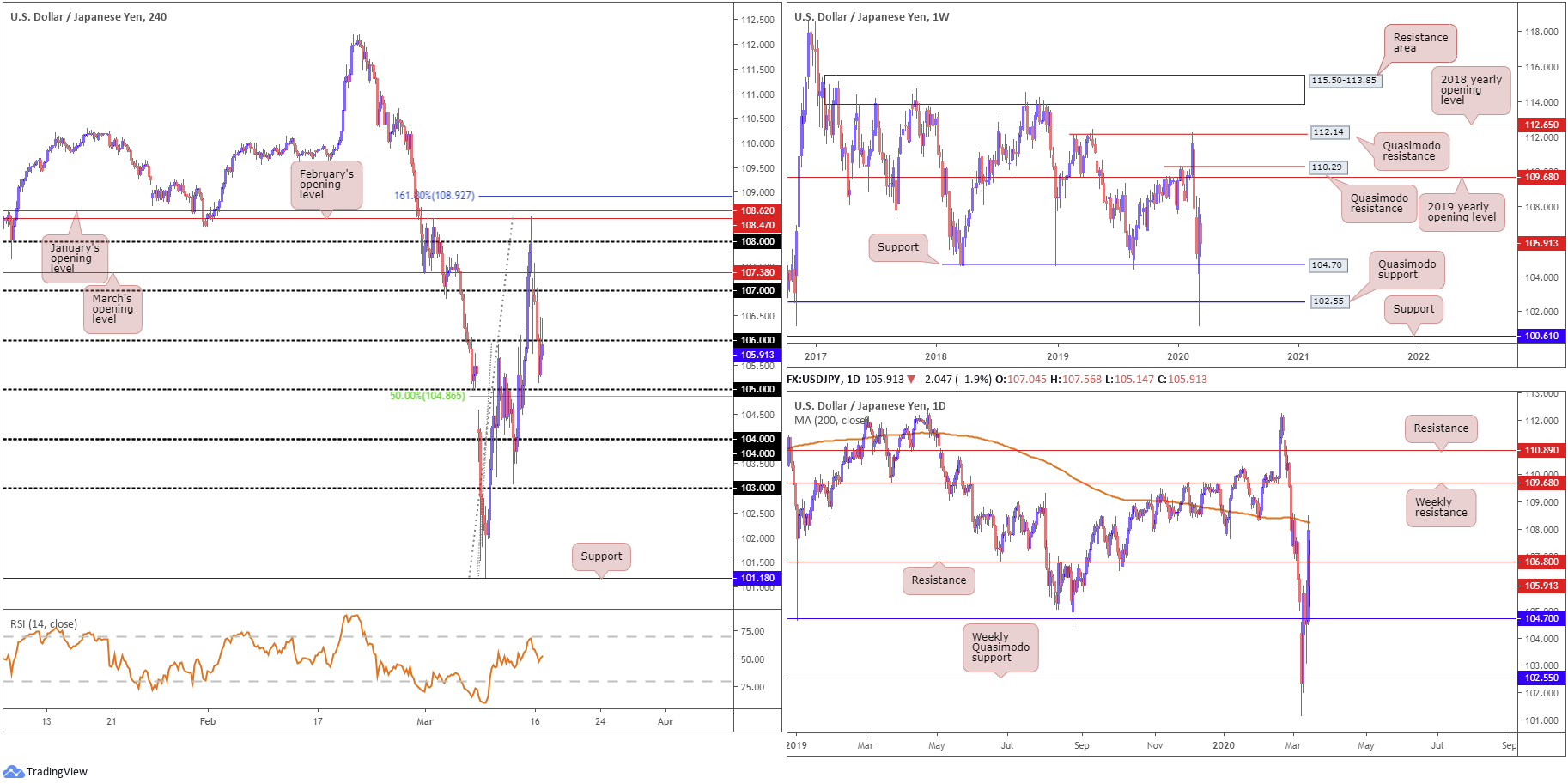Select the 2019 yearly opening level callout
Screen dimensions: 1568x784
tap(1462, 212)
